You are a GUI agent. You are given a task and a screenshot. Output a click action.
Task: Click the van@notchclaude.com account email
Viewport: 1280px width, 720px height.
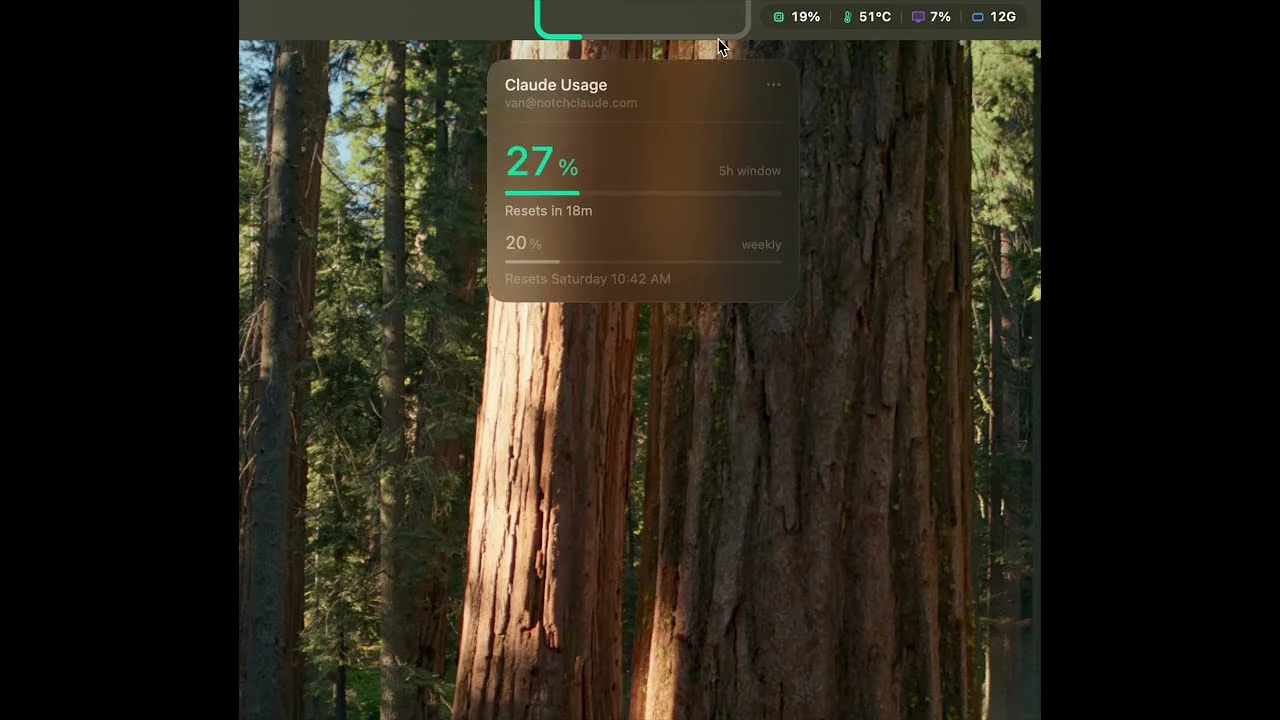coord(571,103)
